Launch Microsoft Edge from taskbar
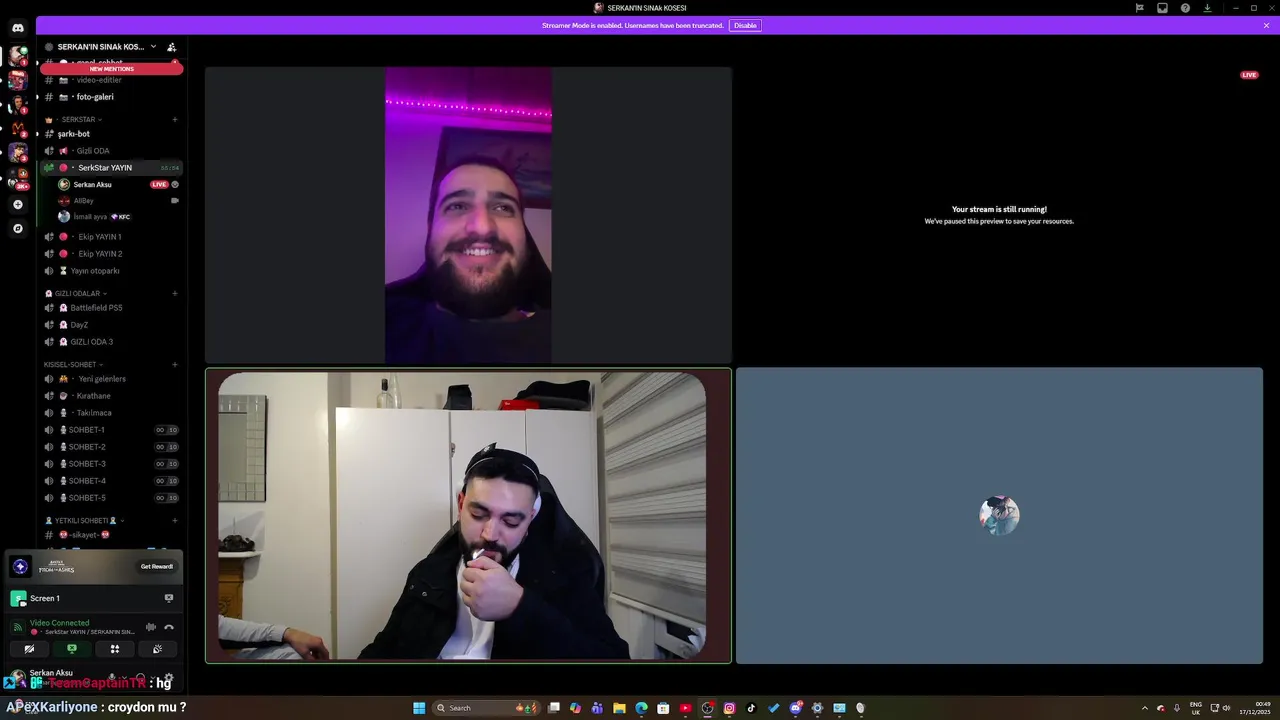 click(x=641, y=708)
